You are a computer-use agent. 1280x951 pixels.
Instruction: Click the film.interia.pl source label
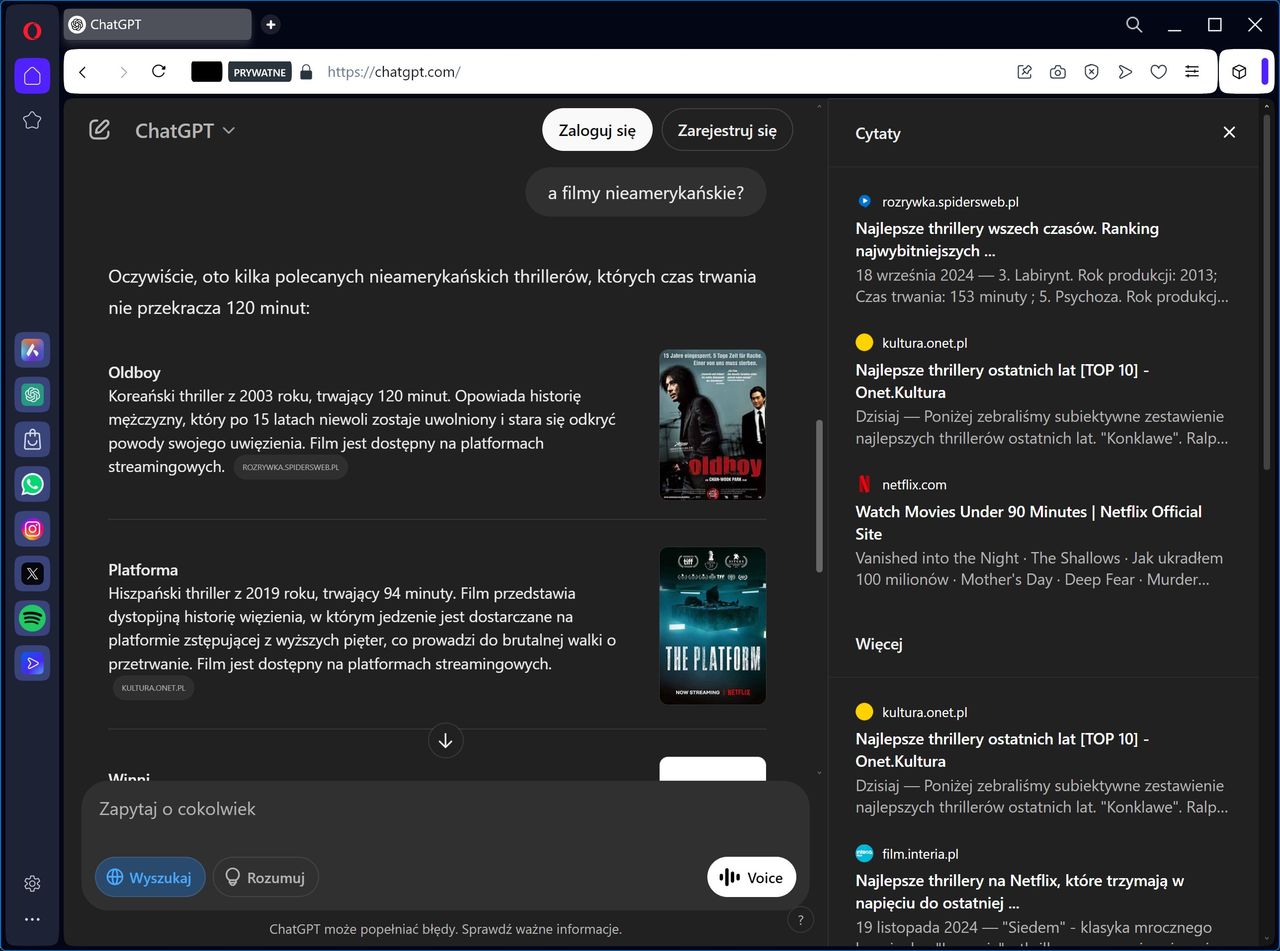click(x=920, y=854)
